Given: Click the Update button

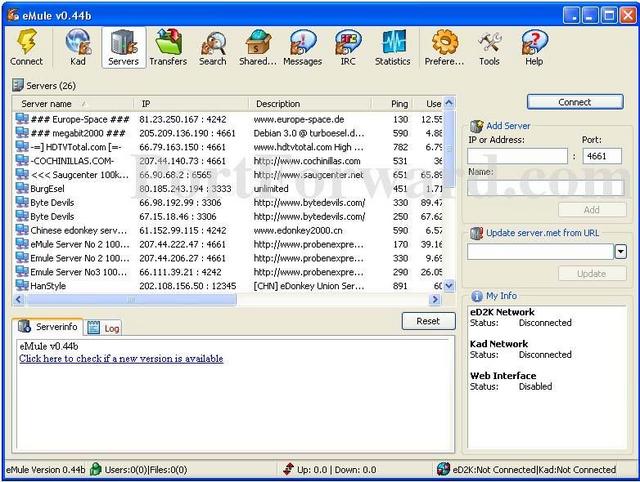Looking at the screenshot, I should coord(592,273).
